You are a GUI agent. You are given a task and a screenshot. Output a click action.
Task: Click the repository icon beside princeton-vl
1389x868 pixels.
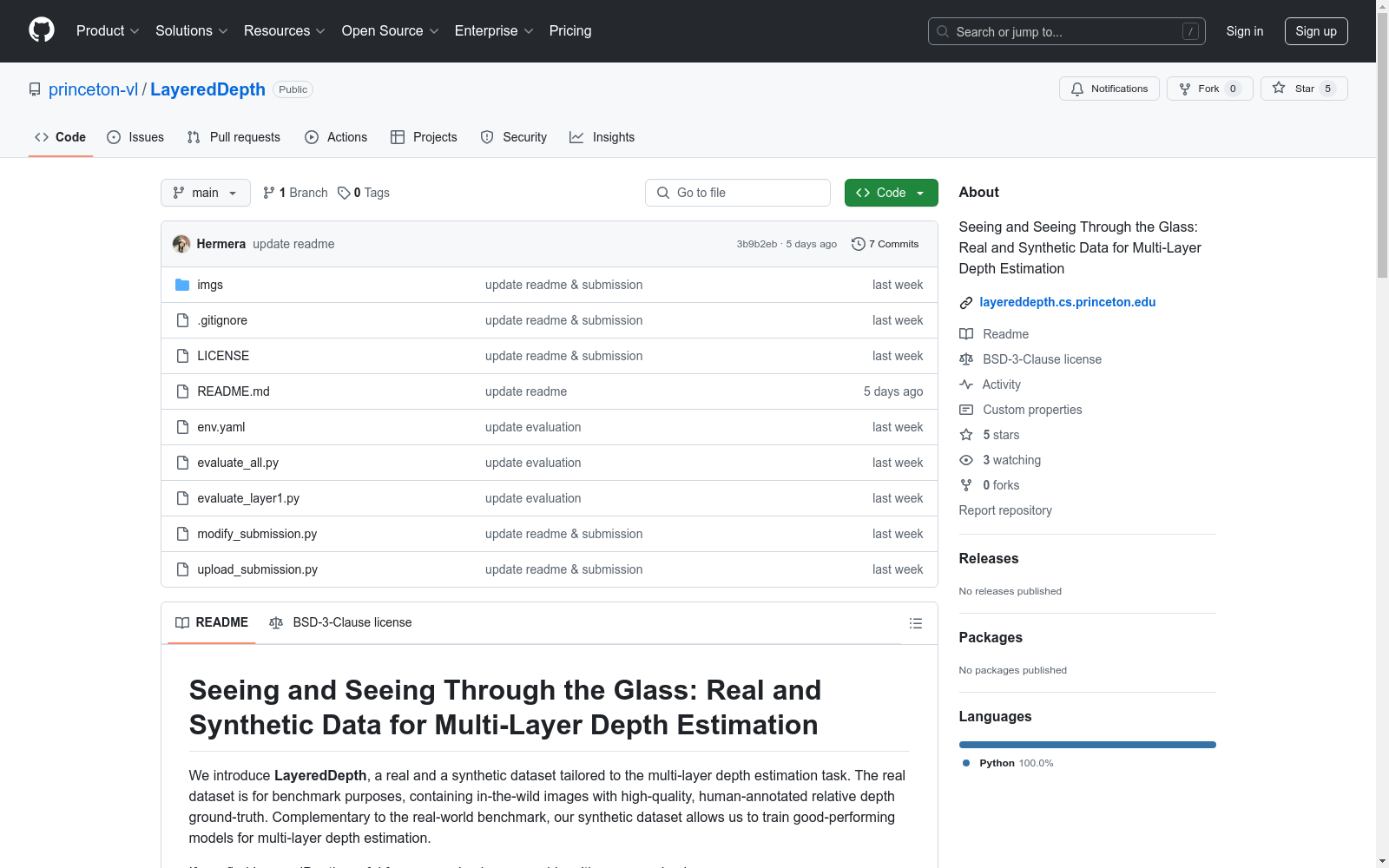click(35, 89)
